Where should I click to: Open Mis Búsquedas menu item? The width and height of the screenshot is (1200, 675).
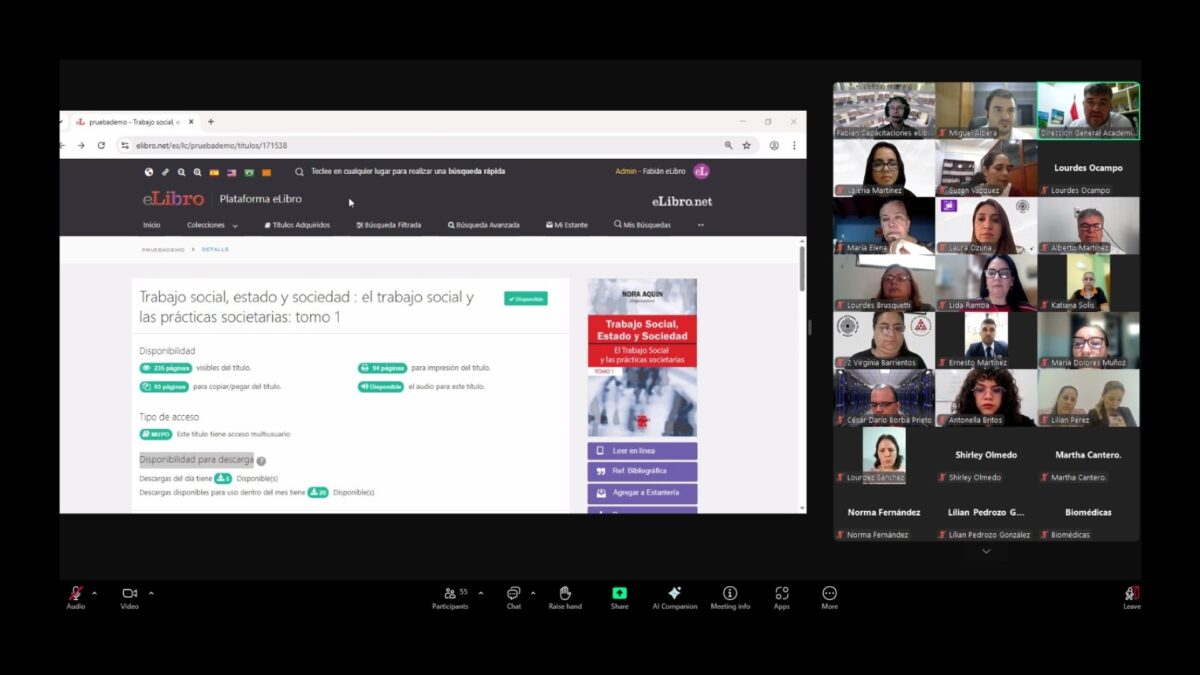[x=642, y=225]
